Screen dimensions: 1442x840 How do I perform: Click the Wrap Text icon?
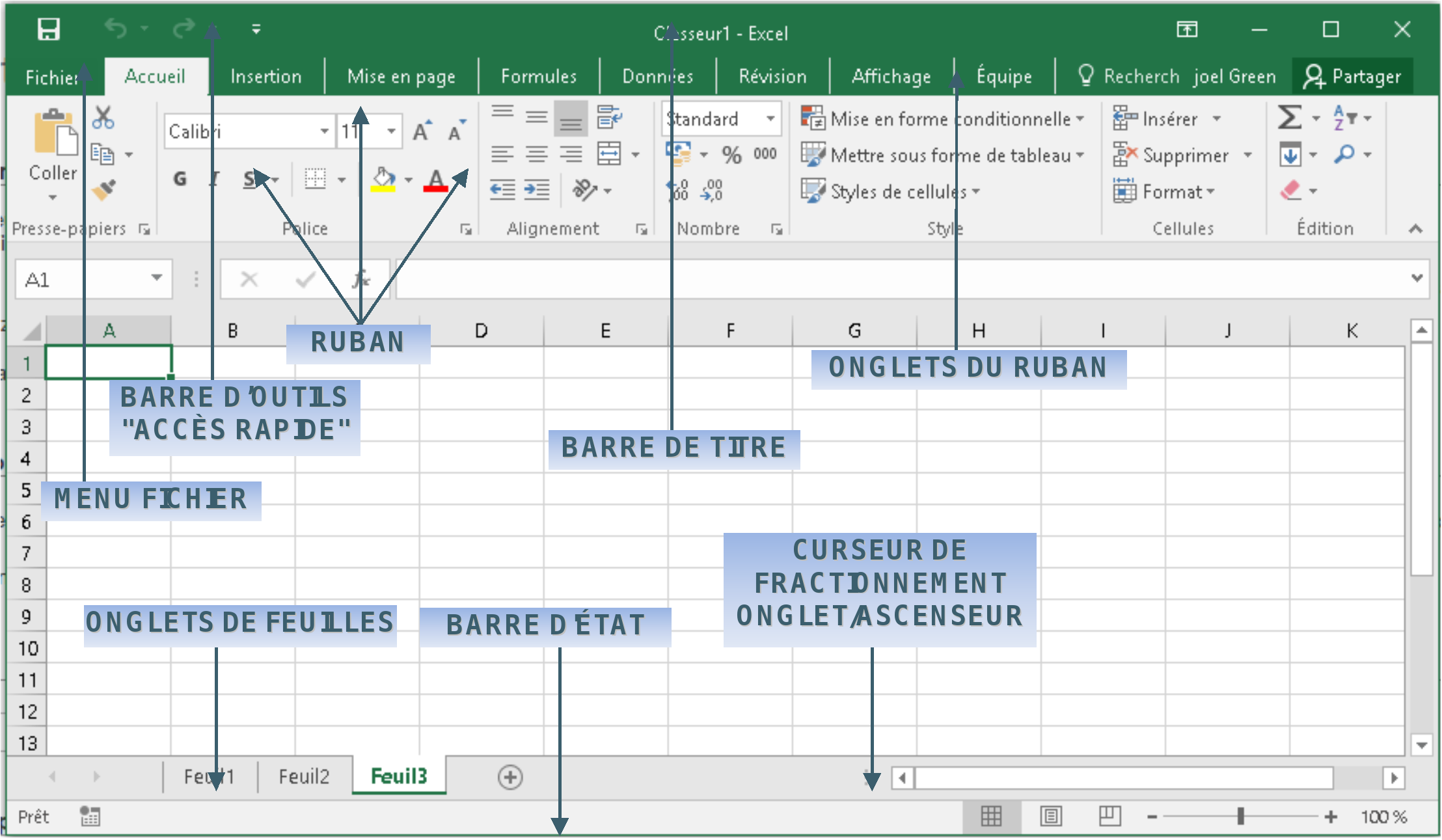coord(610,118)
